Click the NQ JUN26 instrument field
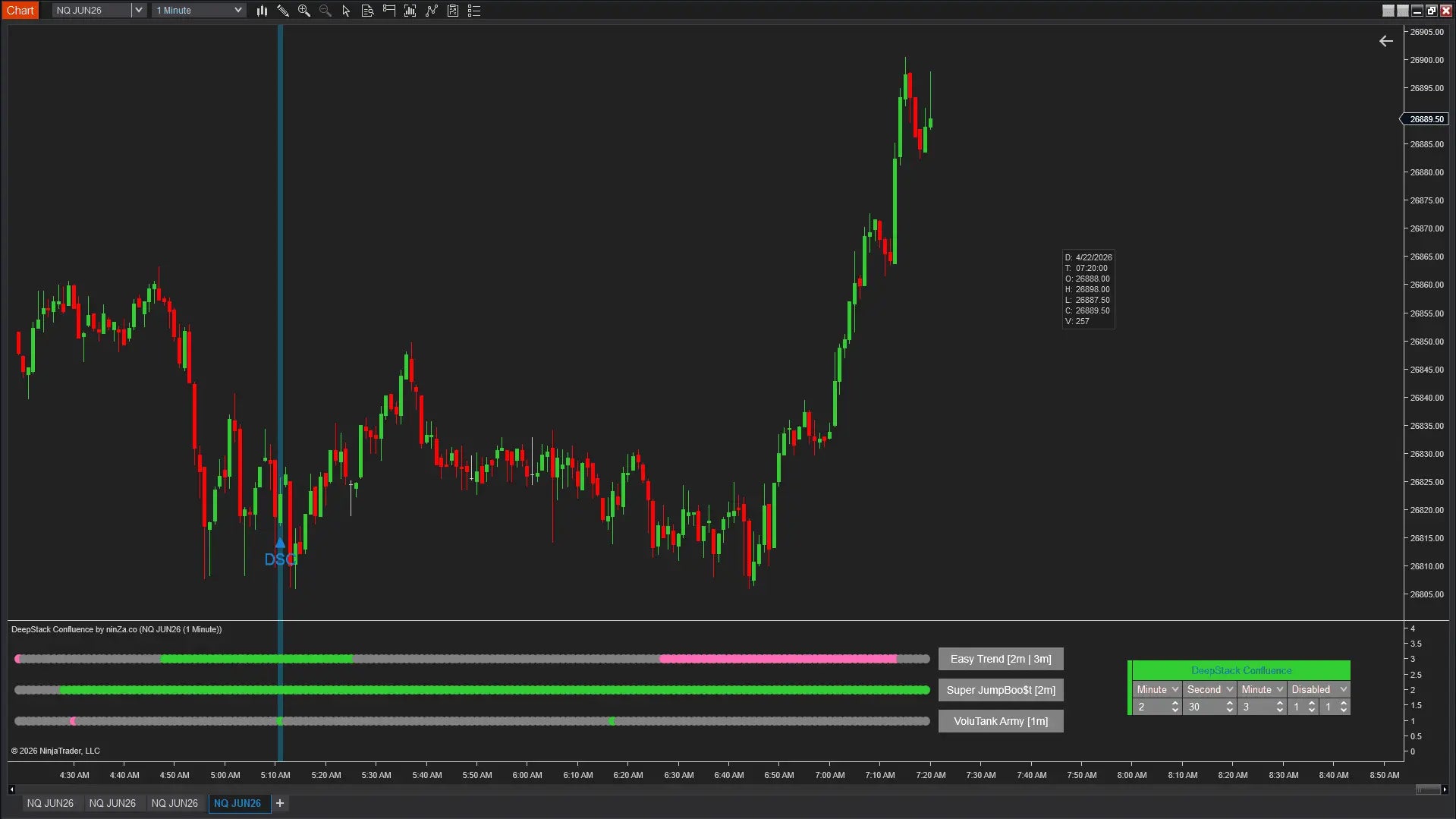Screen dimensions: 1456x819 (92, 11)
